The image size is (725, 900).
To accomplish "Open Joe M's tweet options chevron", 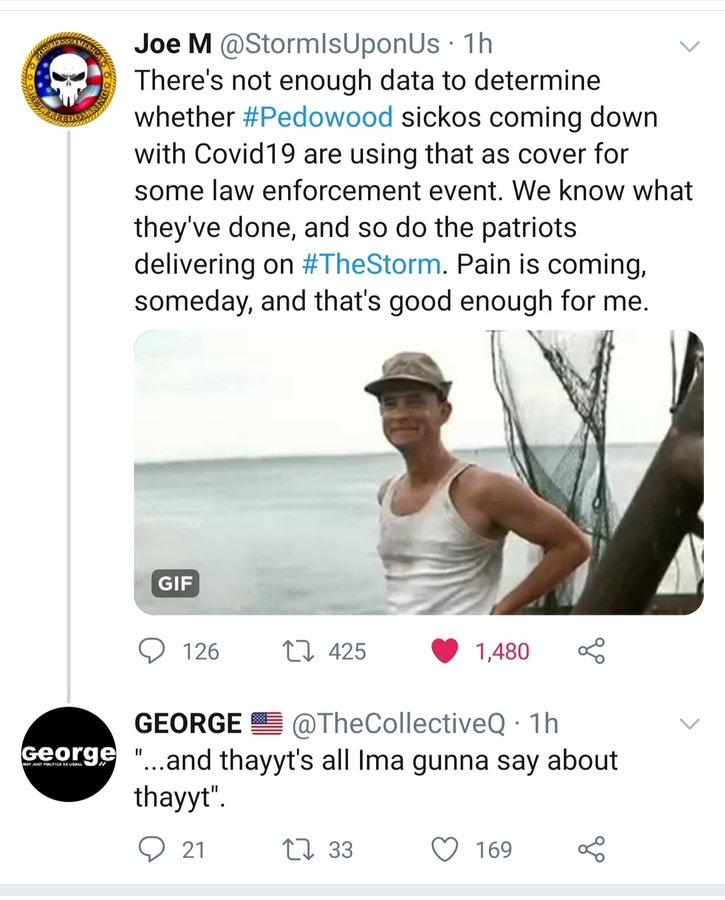I will point(689,47).
